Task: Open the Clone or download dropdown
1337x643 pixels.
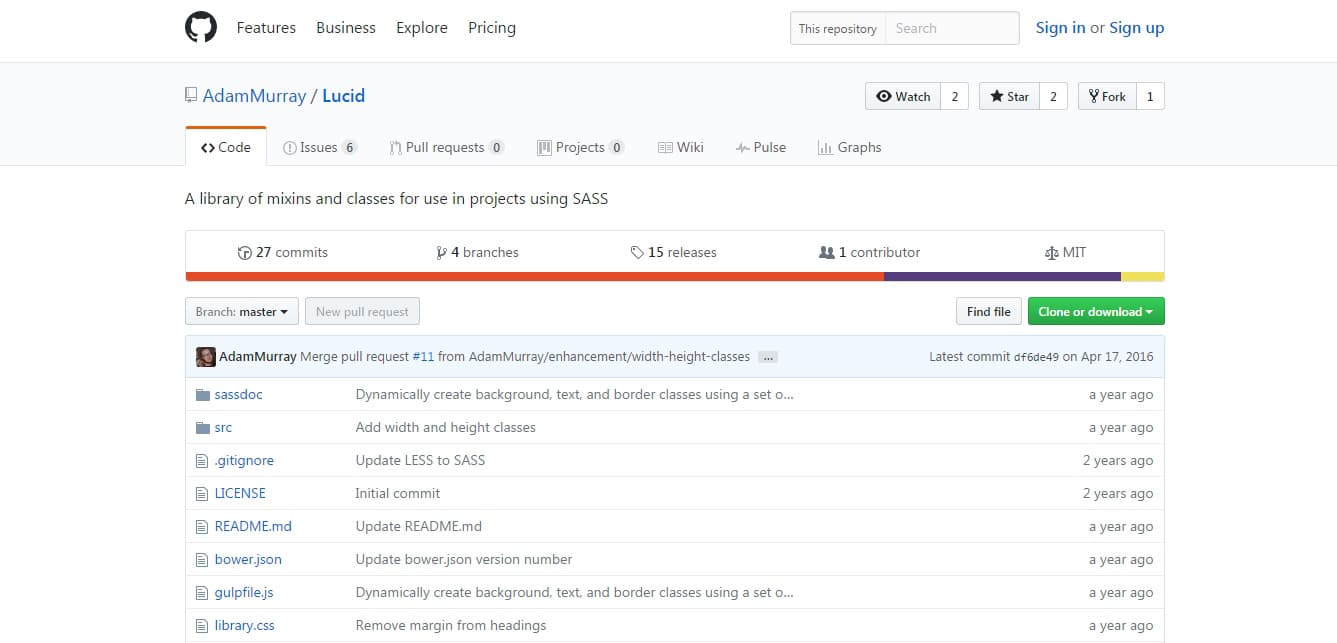Action: click(x=1096, y=312)
